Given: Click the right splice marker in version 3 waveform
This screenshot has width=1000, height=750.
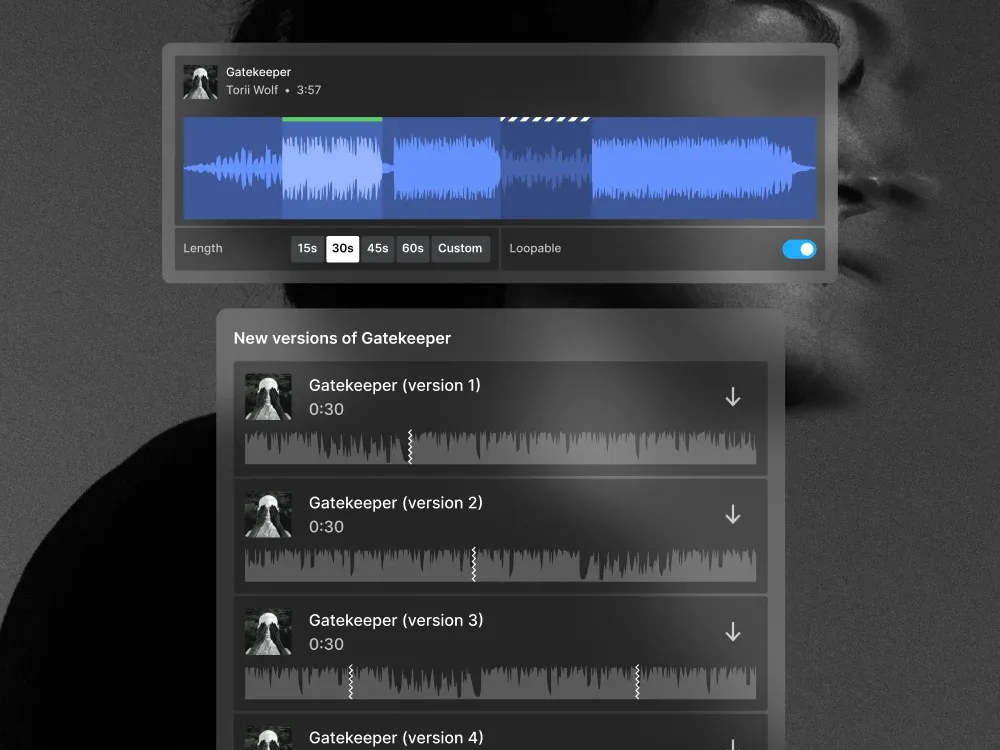Looking at the screenshot, I should (637, 682).
